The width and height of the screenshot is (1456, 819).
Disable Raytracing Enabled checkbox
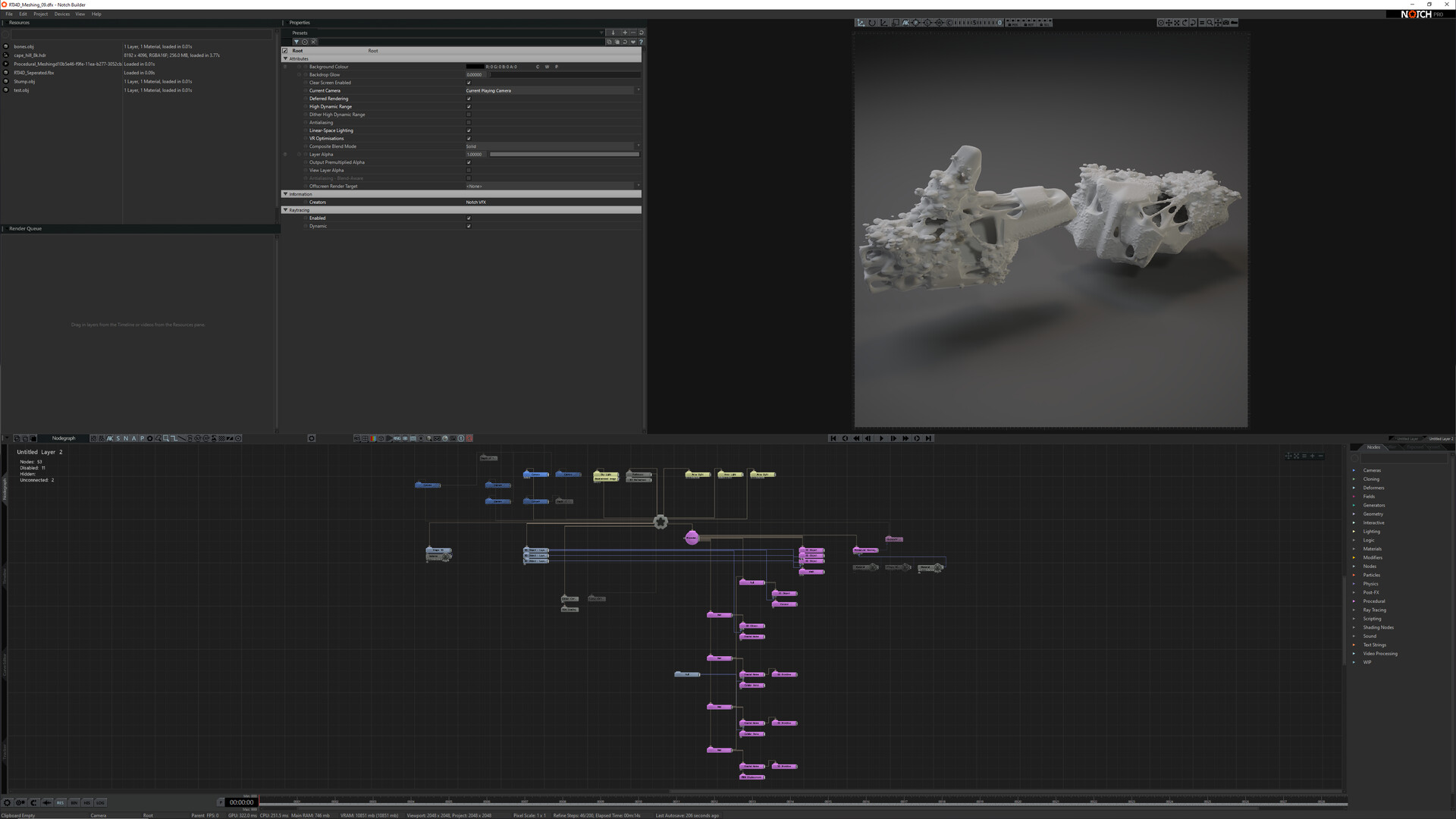click(469, 218)
